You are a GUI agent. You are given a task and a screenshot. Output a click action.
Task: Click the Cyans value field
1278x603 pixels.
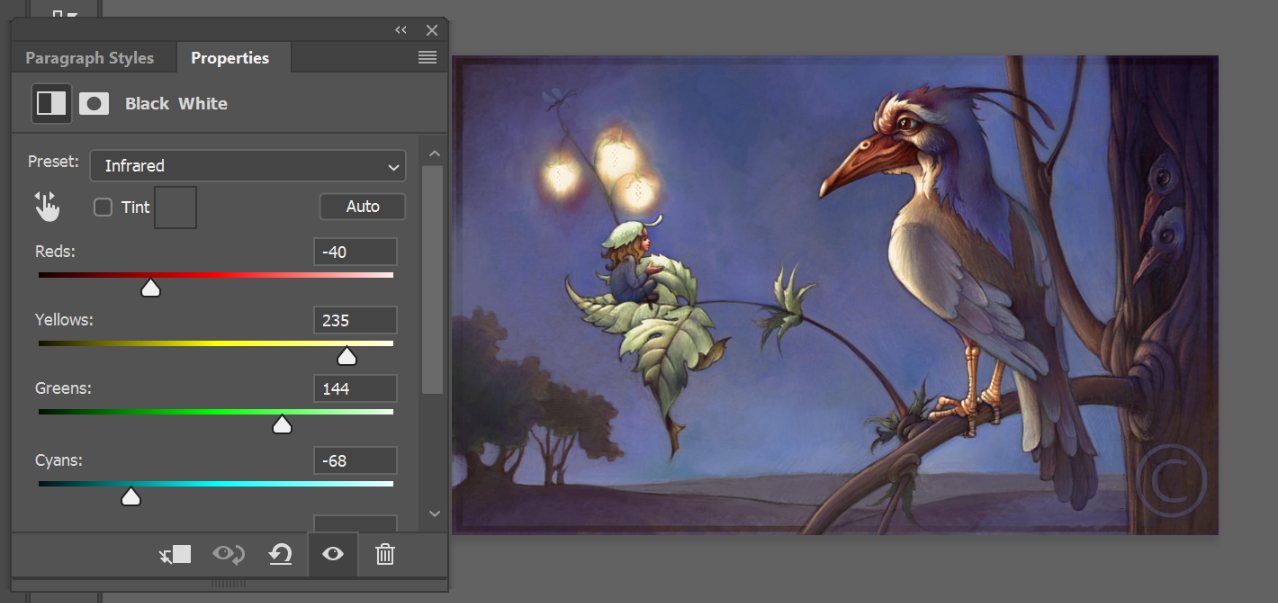(355, 460)
